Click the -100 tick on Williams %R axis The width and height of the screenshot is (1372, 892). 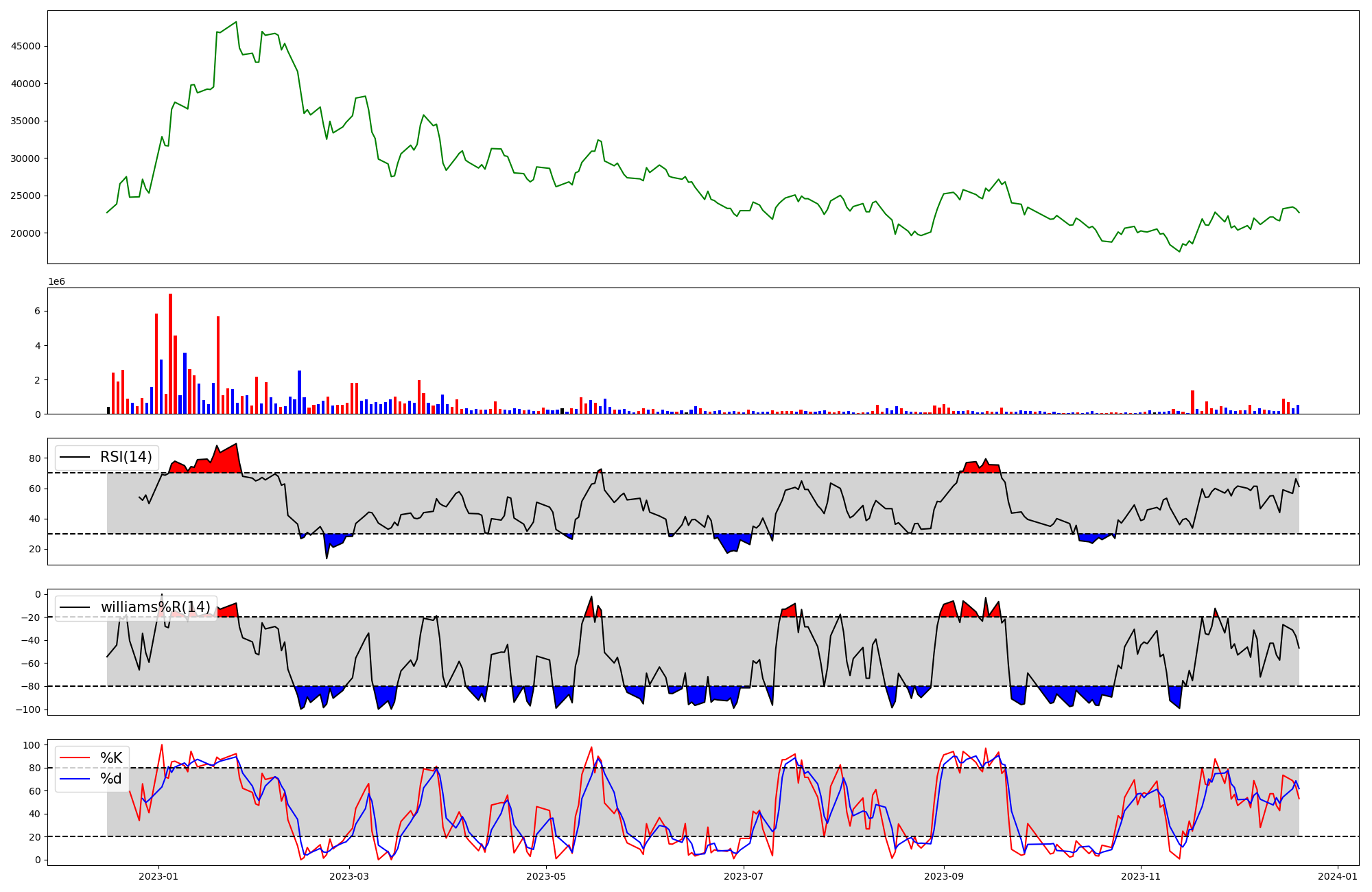click(x=27, y=709)
